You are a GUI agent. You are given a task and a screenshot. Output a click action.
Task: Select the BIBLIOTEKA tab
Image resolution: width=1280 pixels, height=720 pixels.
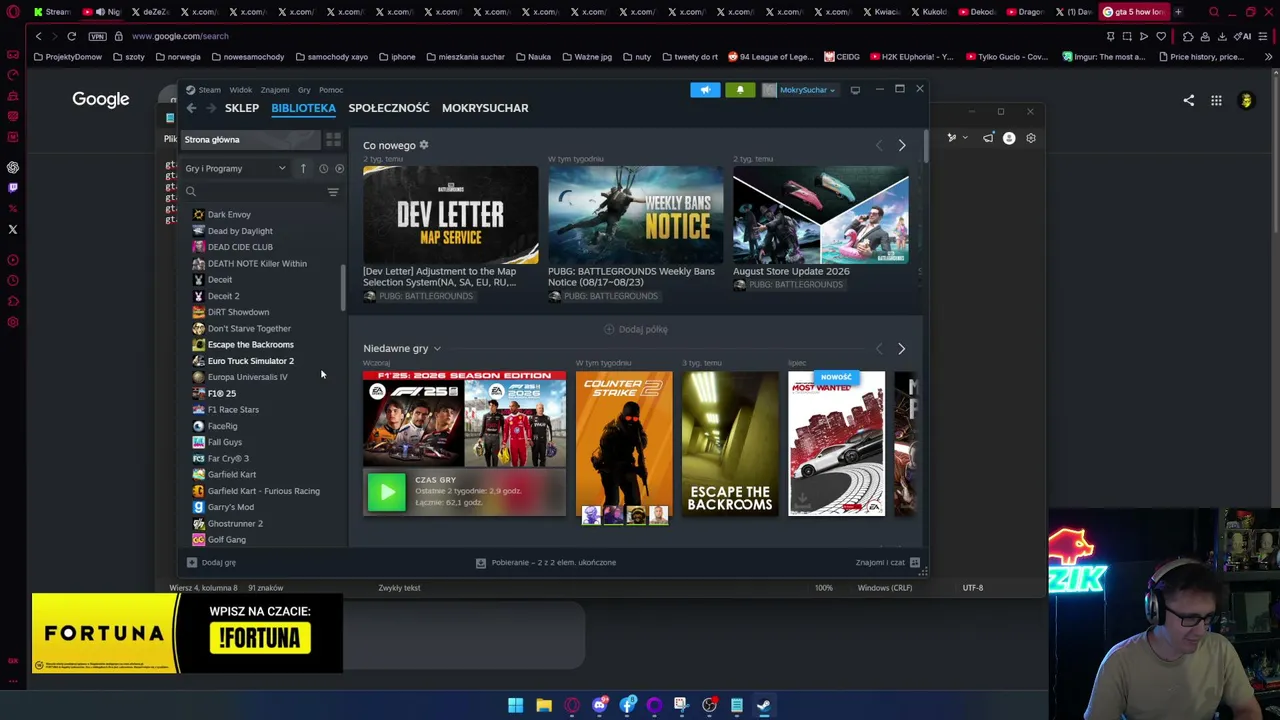click(303, 108)
